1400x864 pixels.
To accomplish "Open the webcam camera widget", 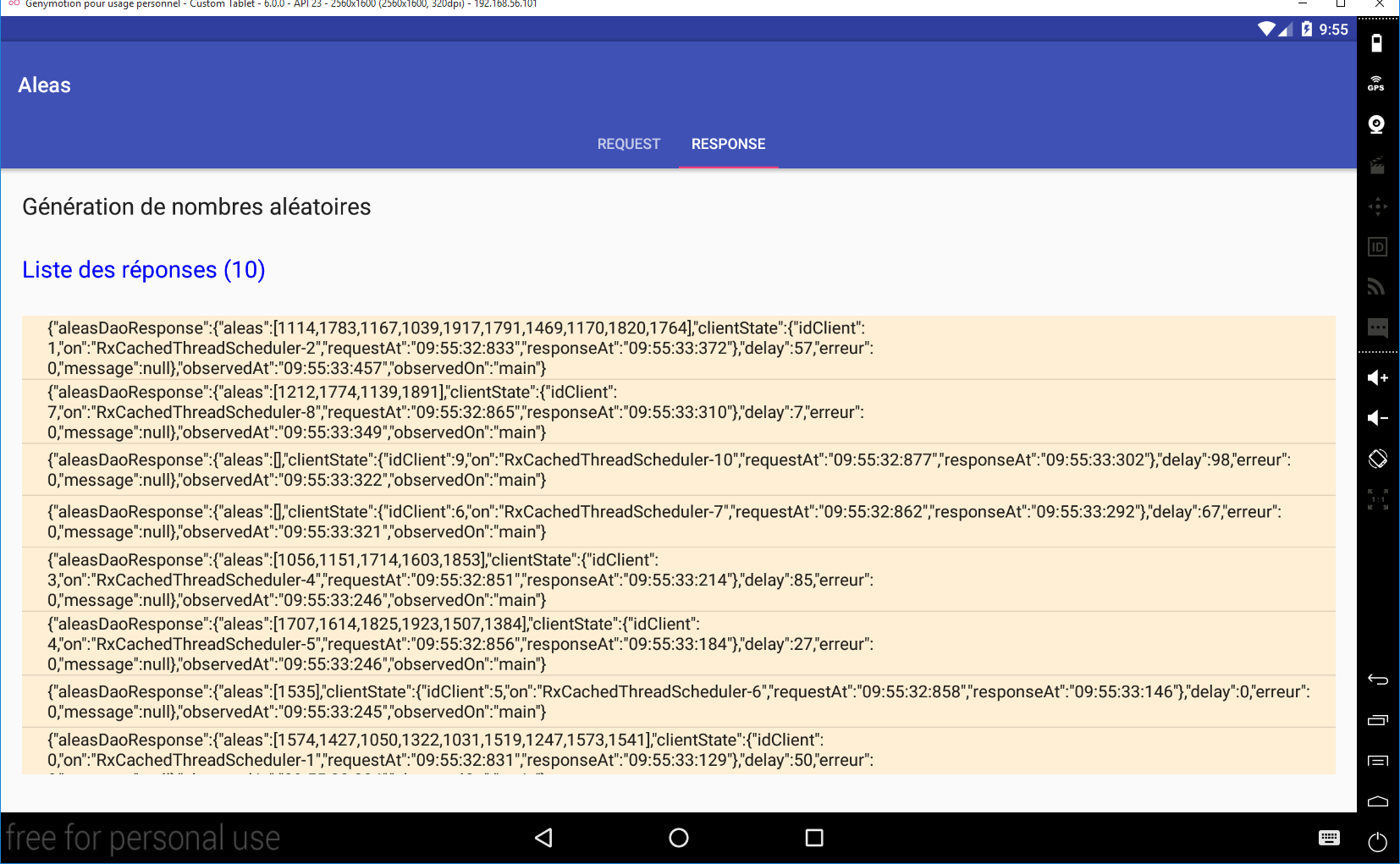I will click(x=1377, y=124).
